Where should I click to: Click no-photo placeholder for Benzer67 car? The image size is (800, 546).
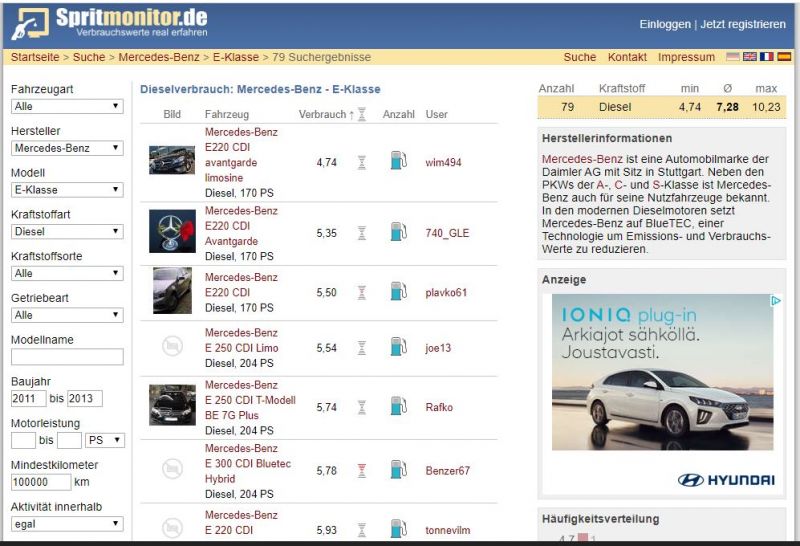(x=172, y=468)
